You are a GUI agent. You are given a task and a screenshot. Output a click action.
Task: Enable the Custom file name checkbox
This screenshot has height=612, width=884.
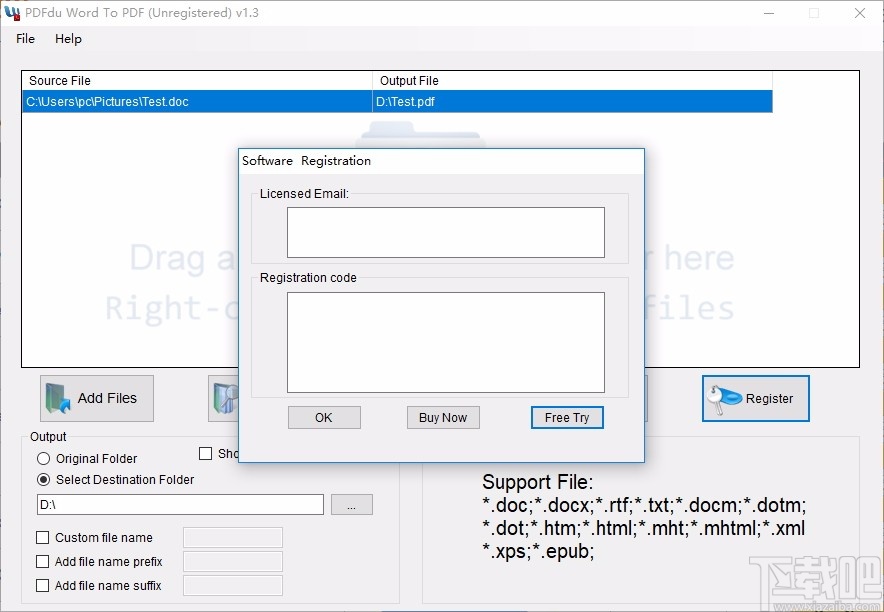(x=42, y=537)
